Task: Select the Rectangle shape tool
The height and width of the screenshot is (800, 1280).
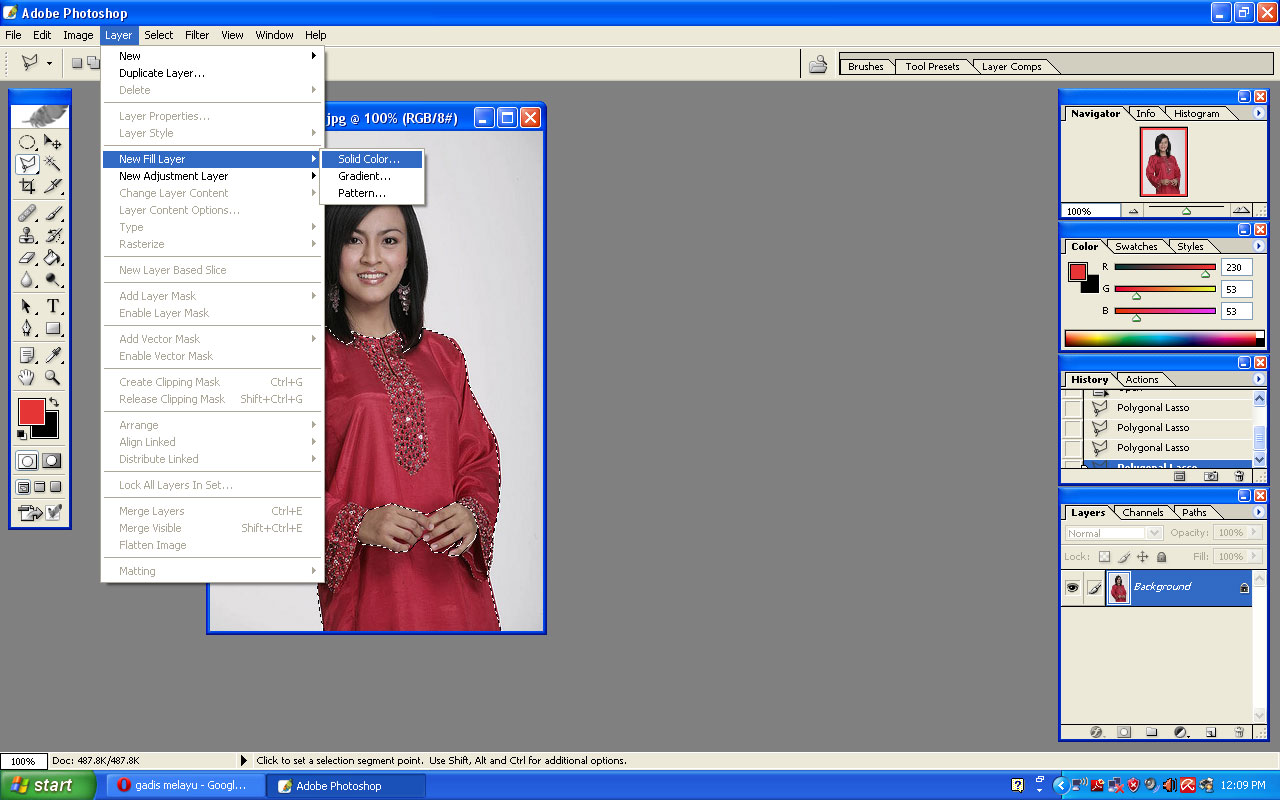Action: (x=53, y=328)
